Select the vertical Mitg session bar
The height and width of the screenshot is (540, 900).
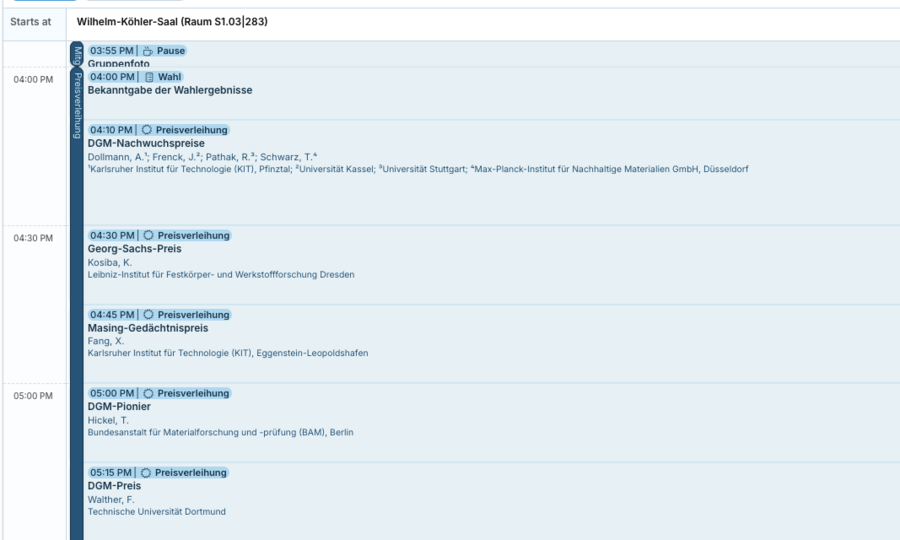pos(77,55)
